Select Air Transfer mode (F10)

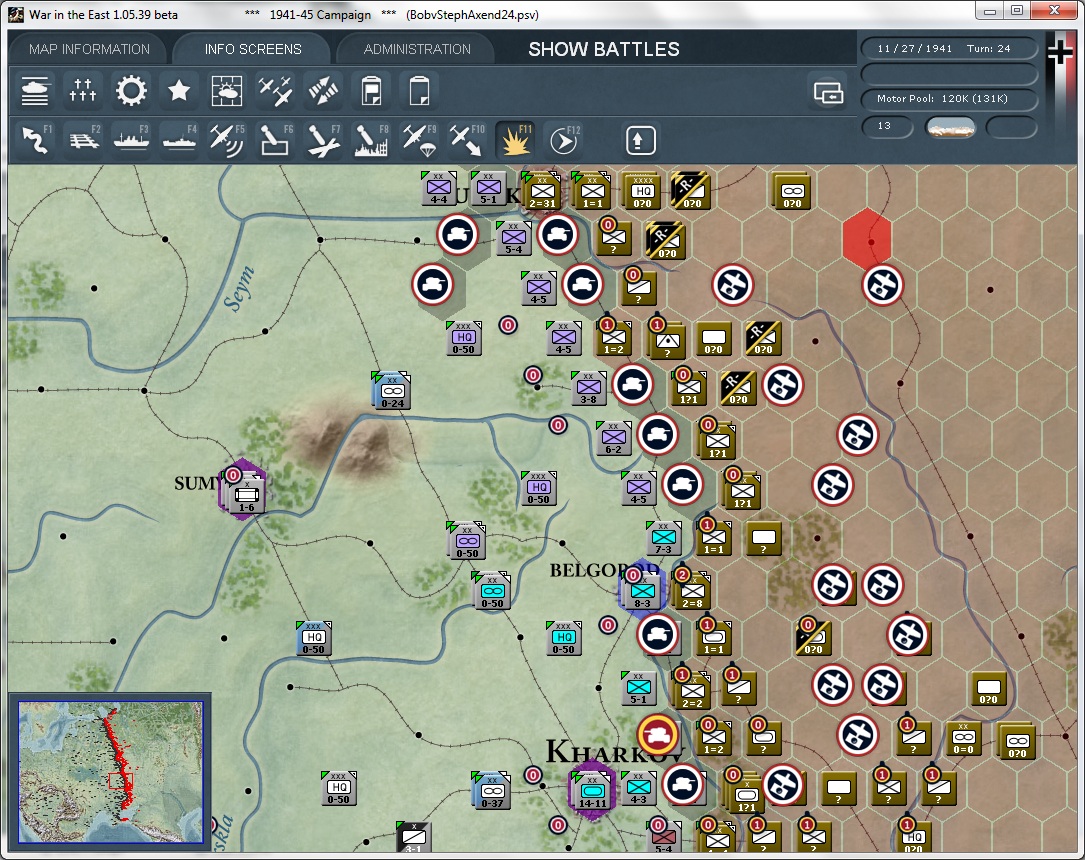tap(467, 140)
